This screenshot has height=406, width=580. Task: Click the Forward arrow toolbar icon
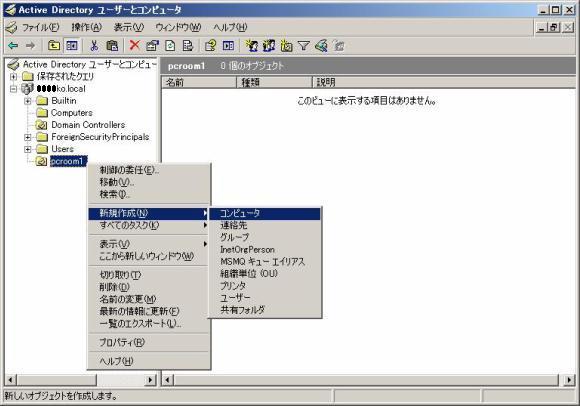point(30,46)
